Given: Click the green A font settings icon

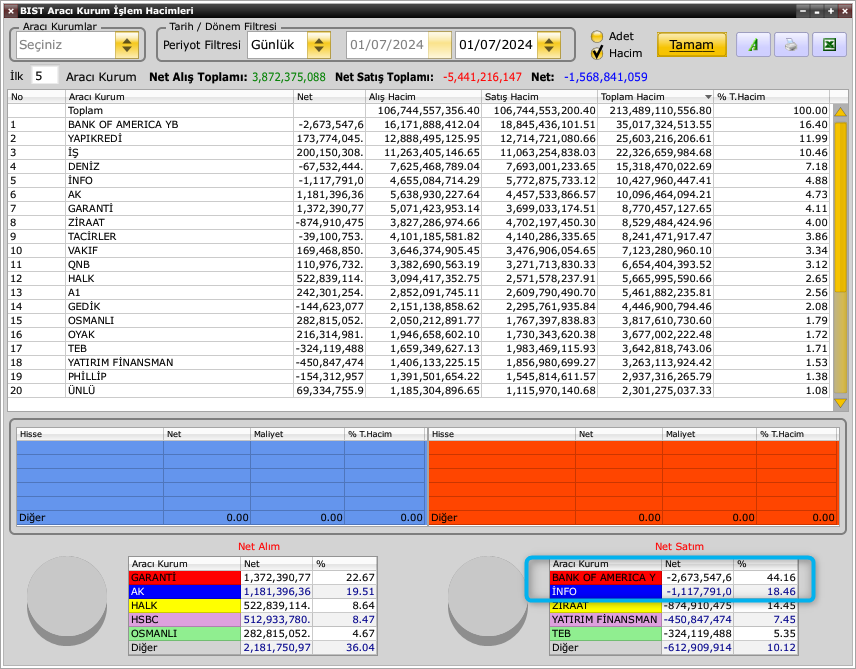Looking at the screenshot, I should pos(753,45).
